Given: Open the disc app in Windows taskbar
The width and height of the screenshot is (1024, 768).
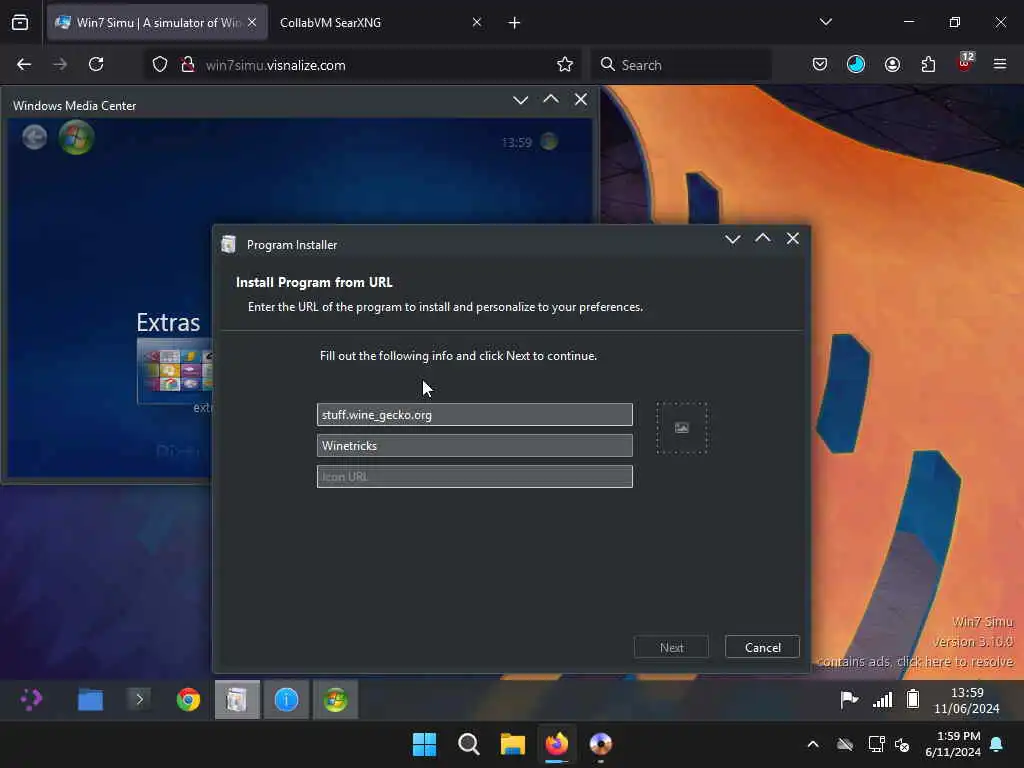Looking at the screenshot, I should click(601, 744).
